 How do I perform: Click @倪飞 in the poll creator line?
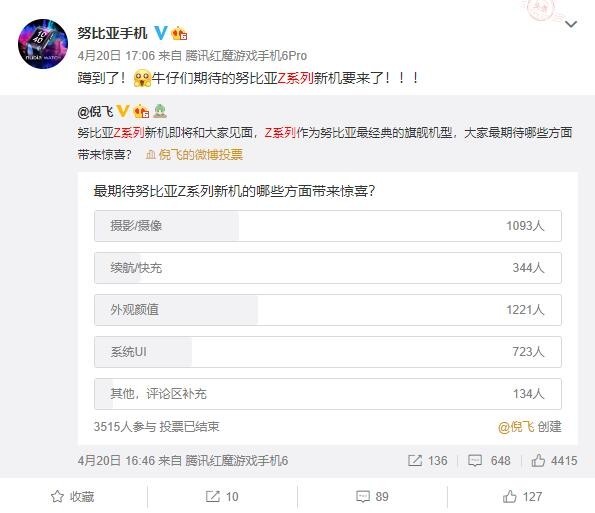[x=516, y=427]
